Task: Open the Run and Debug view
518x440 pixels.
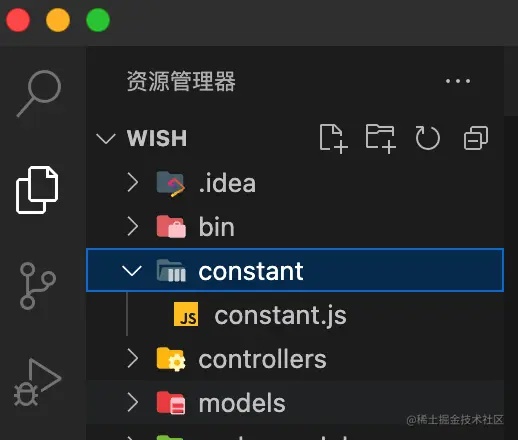Action: click(x=38, y=382)
